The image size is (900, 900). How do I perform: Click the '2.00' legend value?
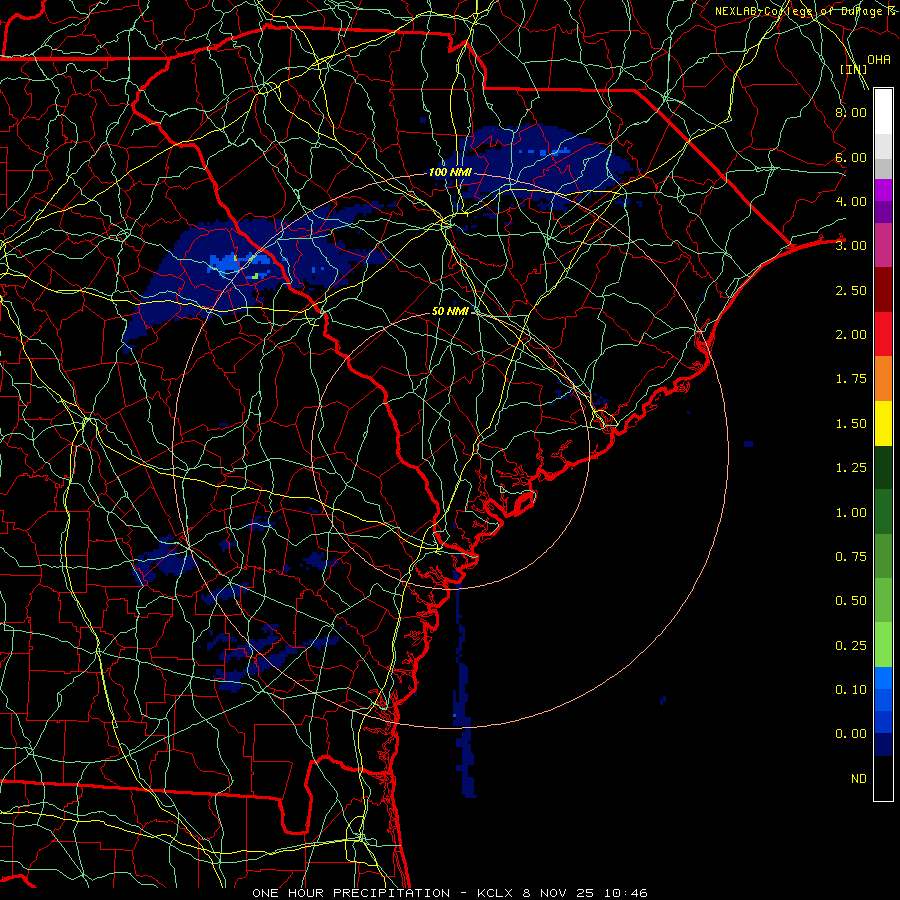[851, 335]
